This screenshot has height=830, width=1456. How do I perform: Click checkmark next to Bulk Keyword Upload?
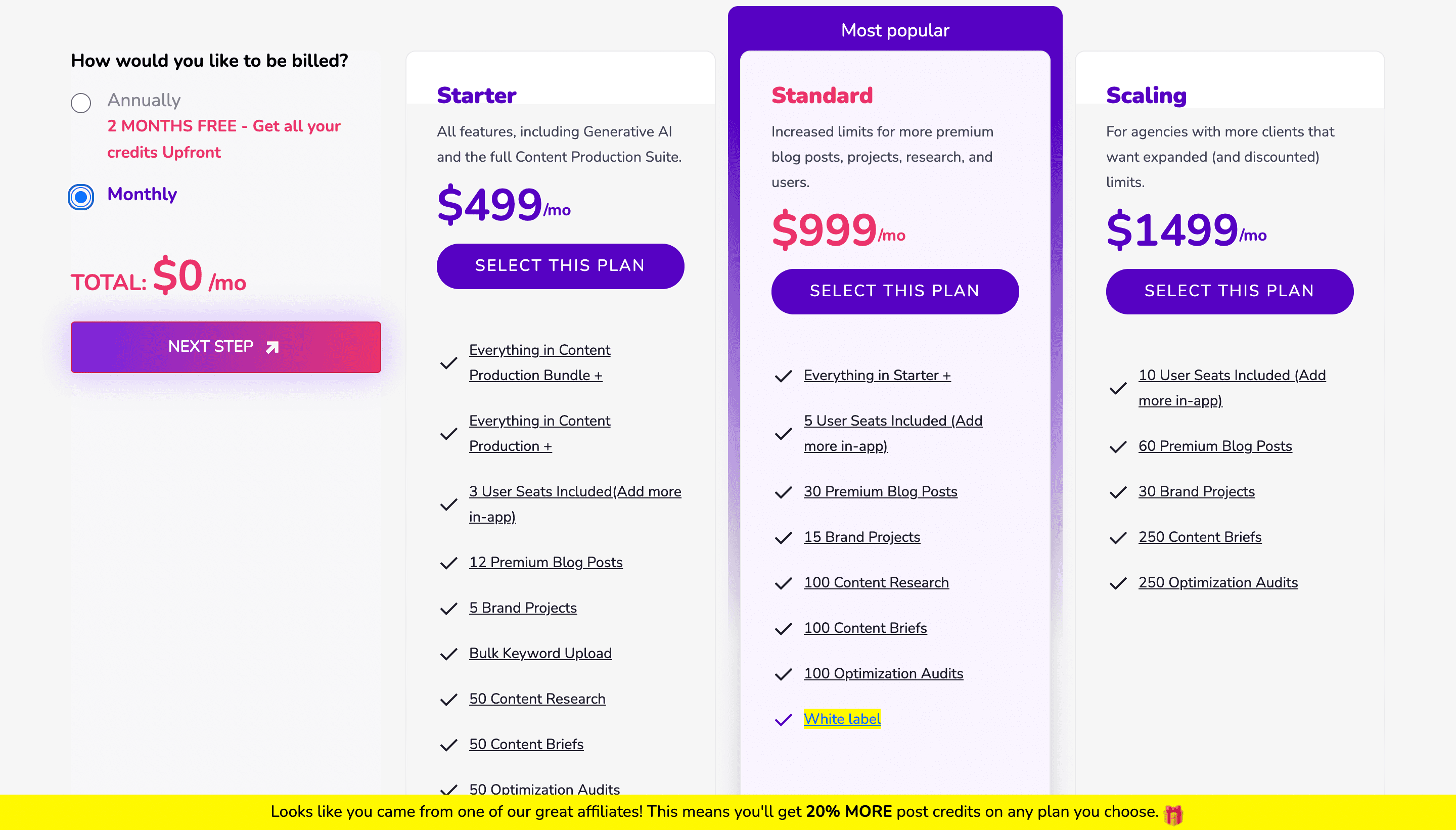tap(448, 654)
